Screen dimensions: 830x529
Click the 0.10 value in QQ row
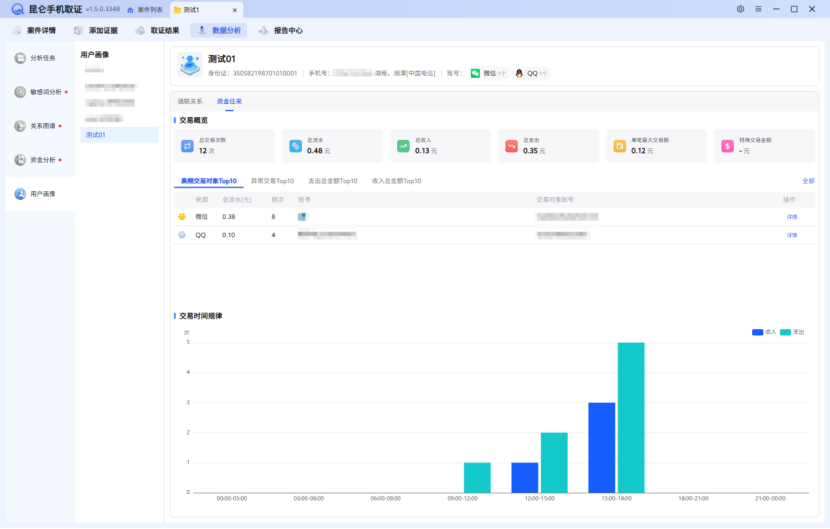tap(229, 235)
